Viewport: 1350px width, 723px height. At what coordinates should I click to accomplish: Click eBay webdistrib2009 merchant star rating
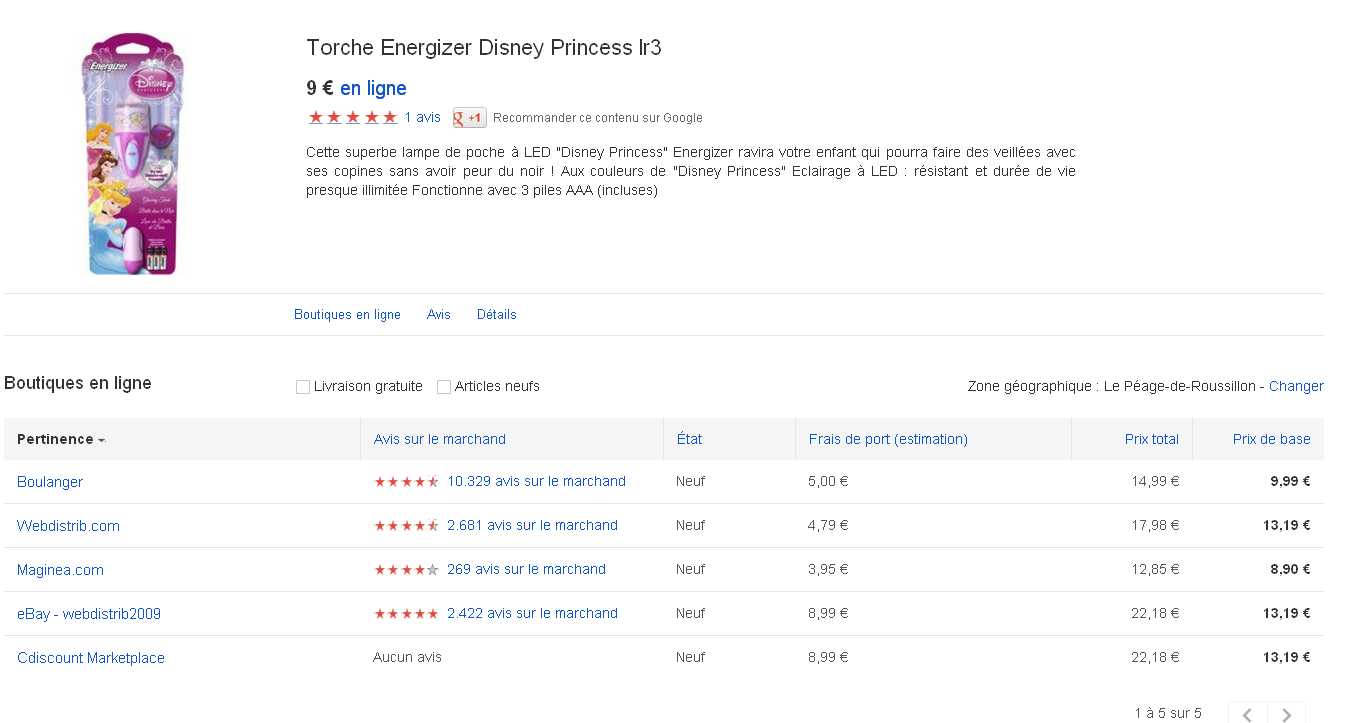tap(406, 614)
